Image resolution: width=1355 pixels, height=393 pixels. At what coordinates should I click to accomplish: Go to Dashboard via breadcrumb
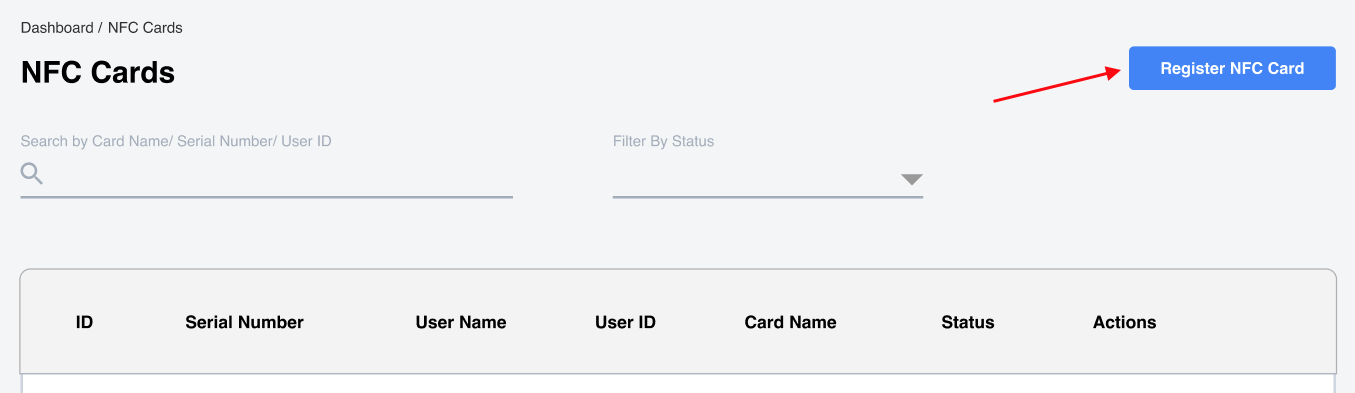[x=57, y=27]
